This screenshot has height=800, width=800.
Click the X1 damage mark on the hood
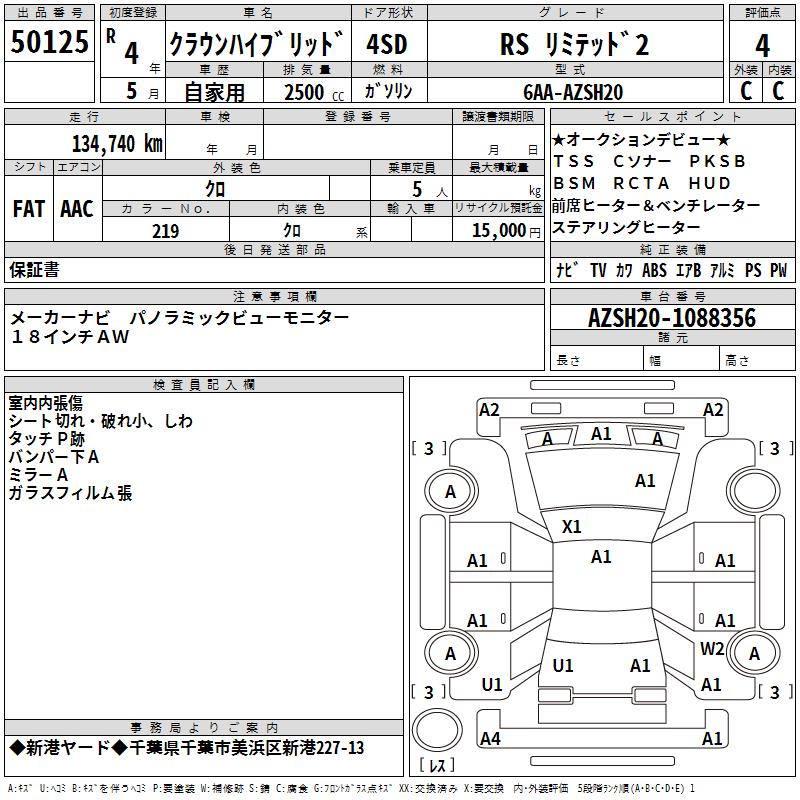(572, 526)
